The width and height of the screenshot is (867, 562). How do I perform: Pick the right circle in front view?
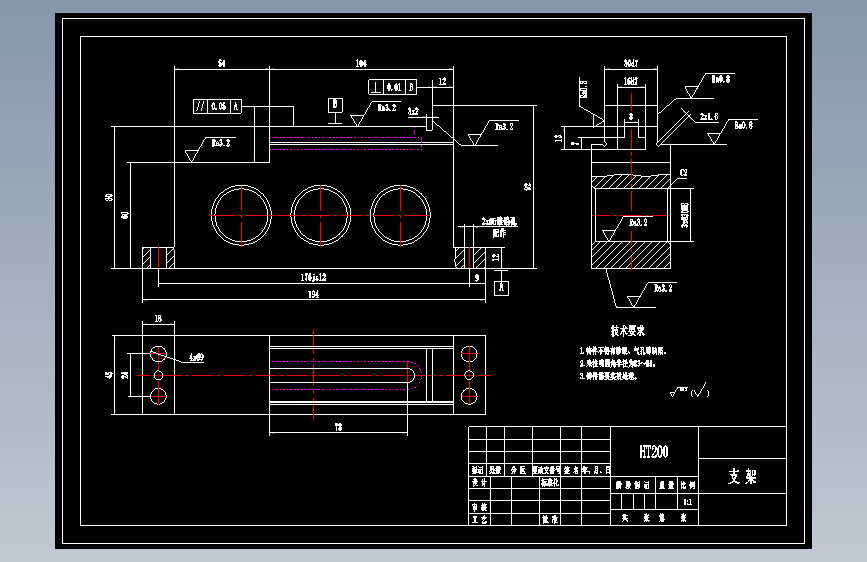[400, 215]
